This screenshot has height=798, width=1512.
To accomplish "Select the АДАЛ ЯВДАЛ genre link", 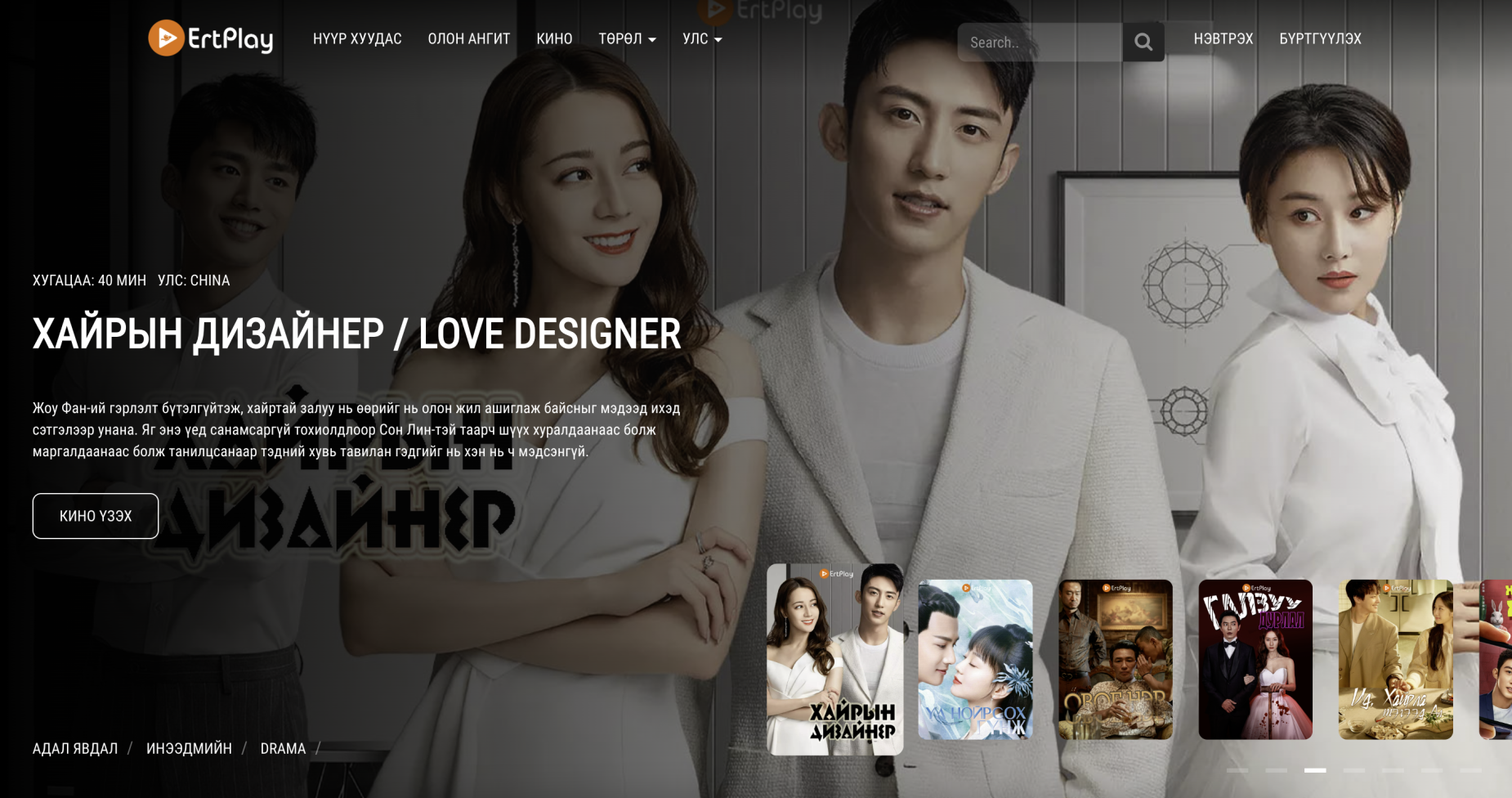I will pos(75,748).
